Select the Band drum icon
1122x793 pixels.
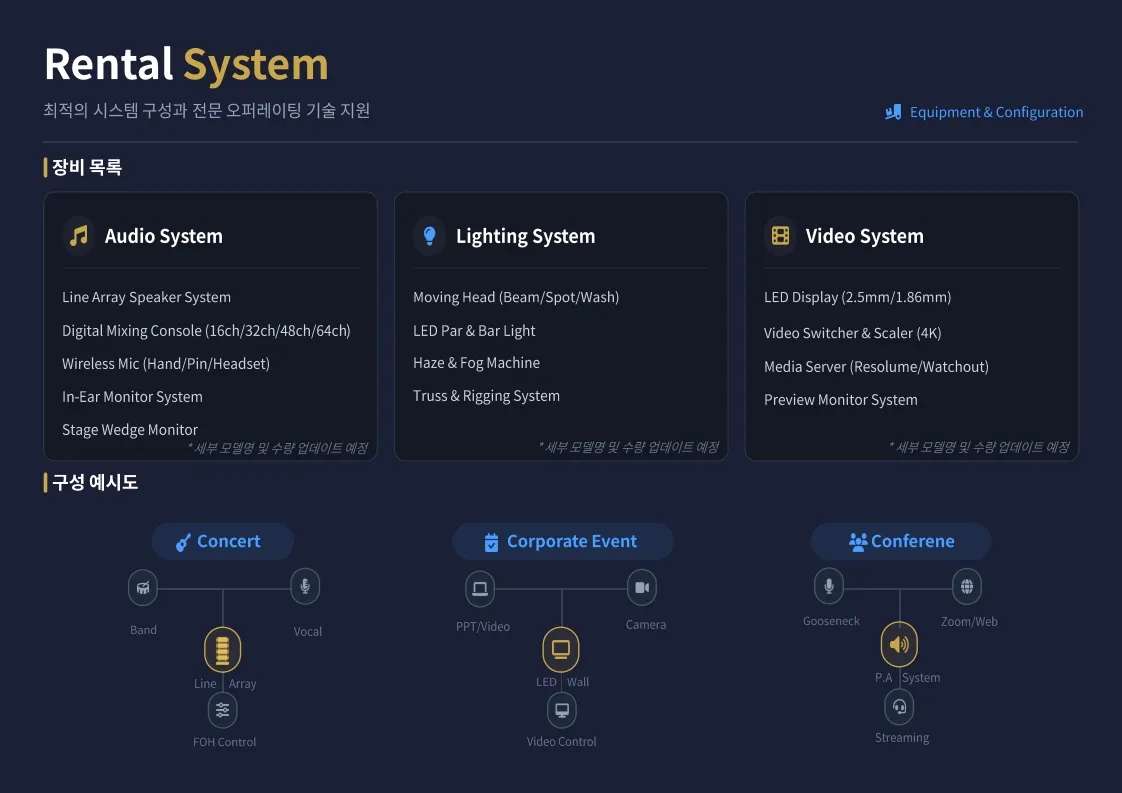[143, 588]
